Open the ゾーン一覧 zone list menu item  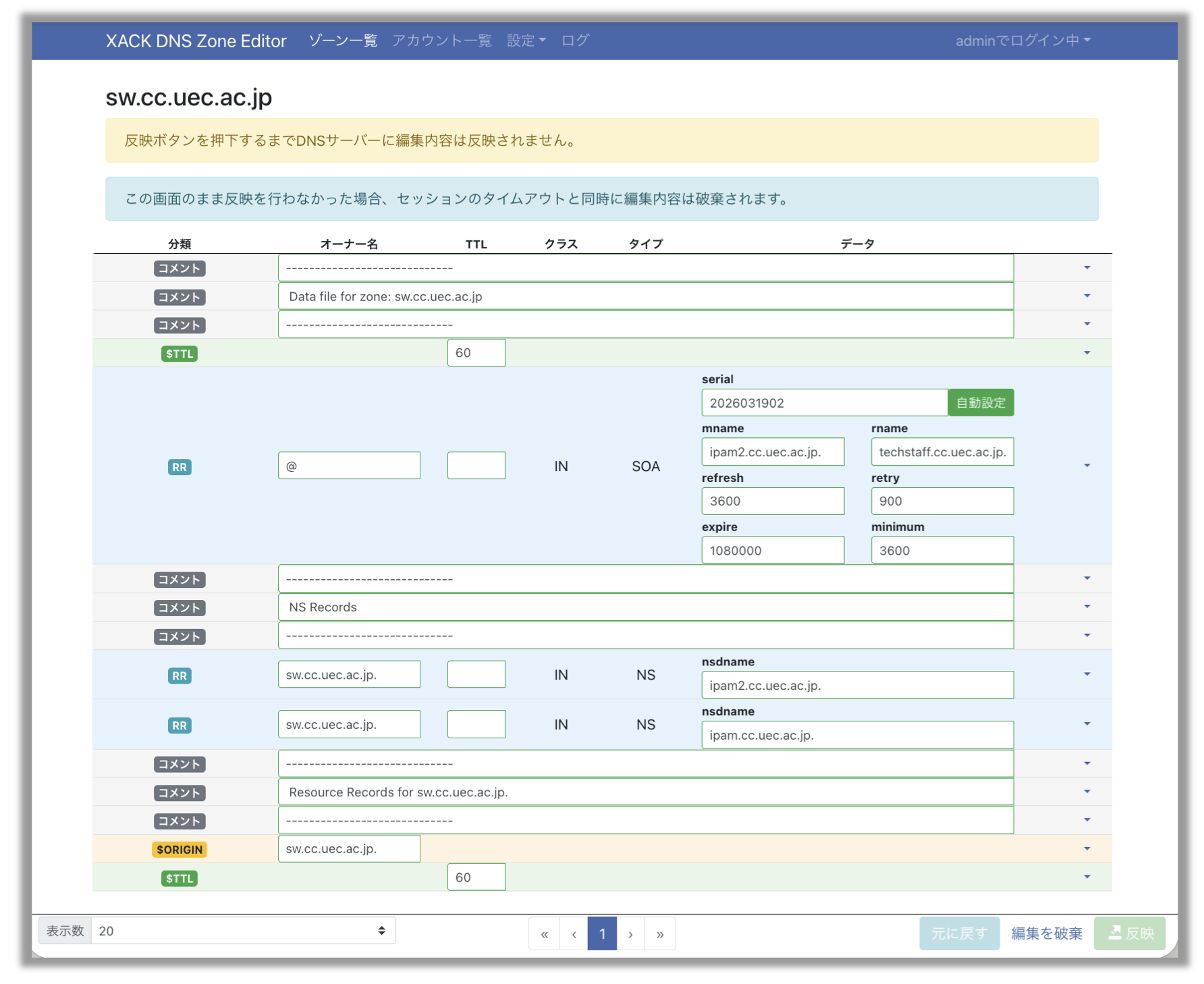[343, 40]
